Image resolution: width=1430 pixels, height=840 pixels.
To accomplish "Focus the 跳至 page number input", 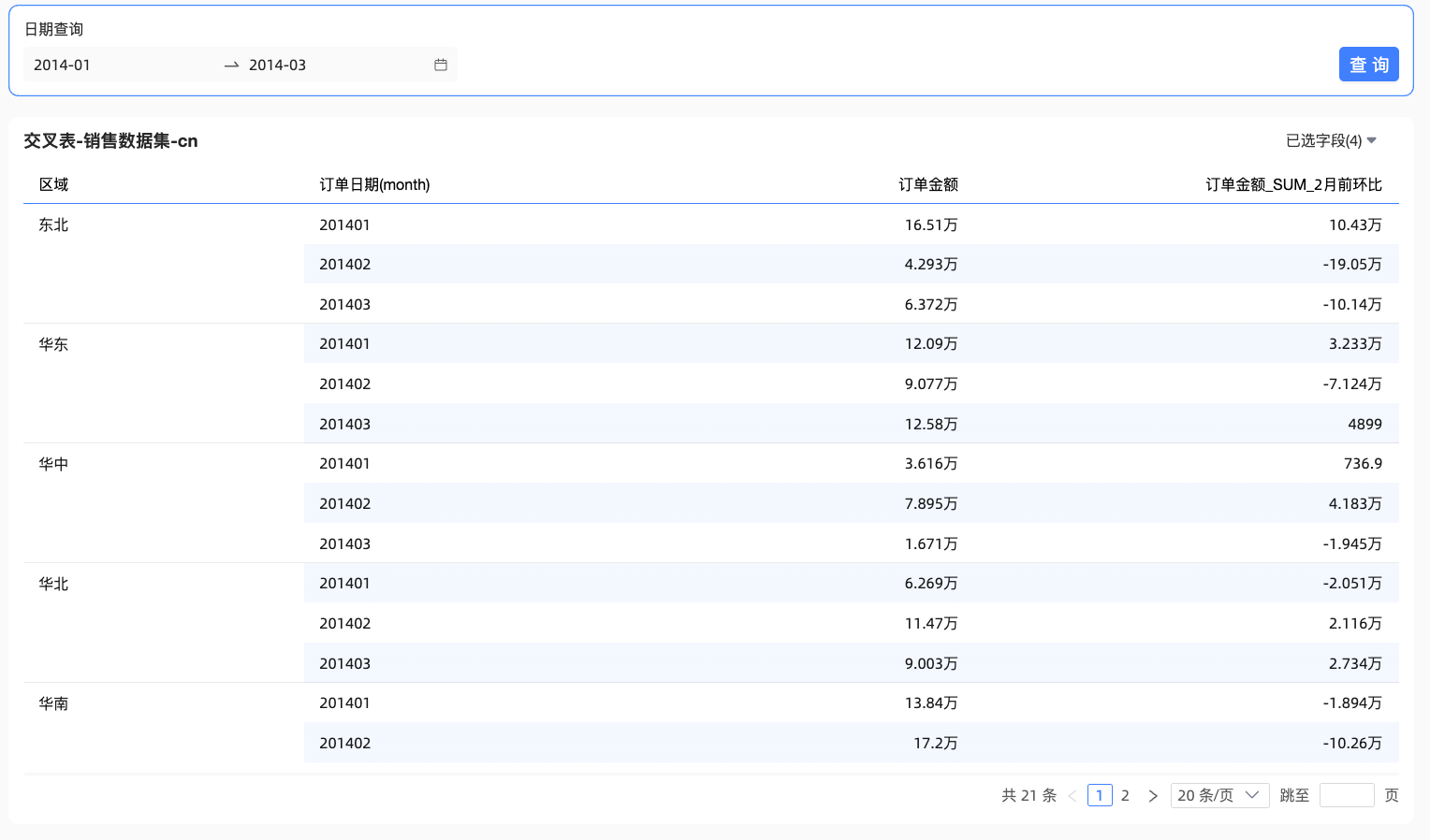I will [x=1347, y=795].
